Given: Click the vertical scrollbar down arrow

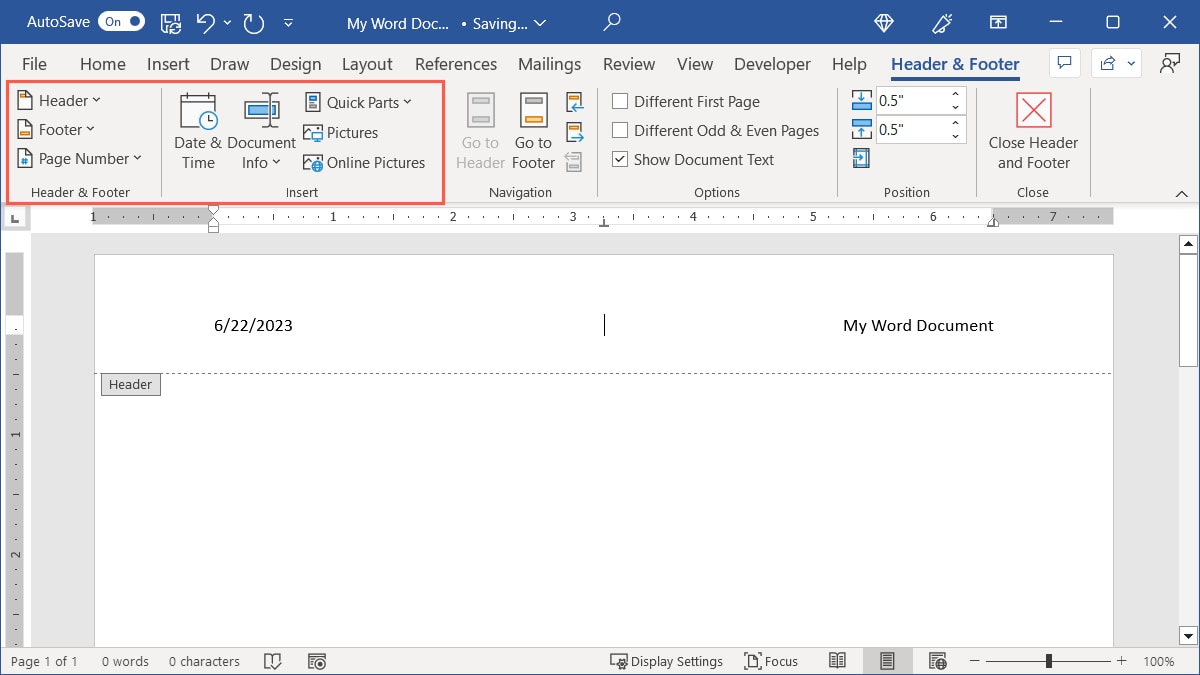Looking at the screenshot, I should (x=1188, y=636).
